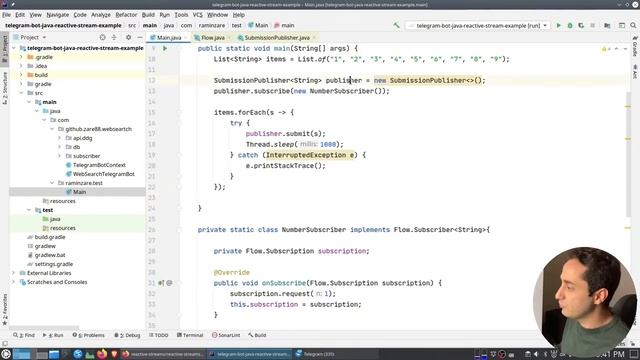Select gradlew.bat file
Viewport: 640px width, 360px height.
pyautogui.click(x=50, y=255)
